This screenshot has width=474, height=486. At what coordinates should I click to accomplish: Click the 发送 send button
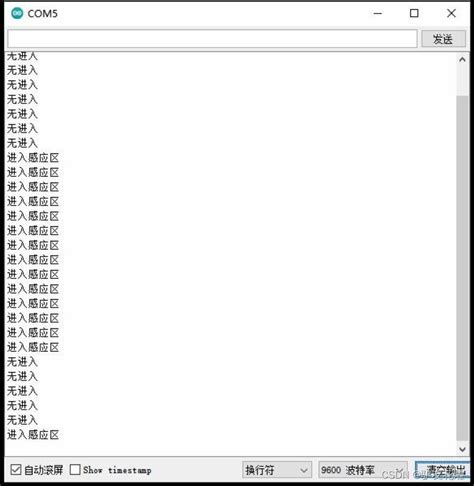(x=443, y=39)
